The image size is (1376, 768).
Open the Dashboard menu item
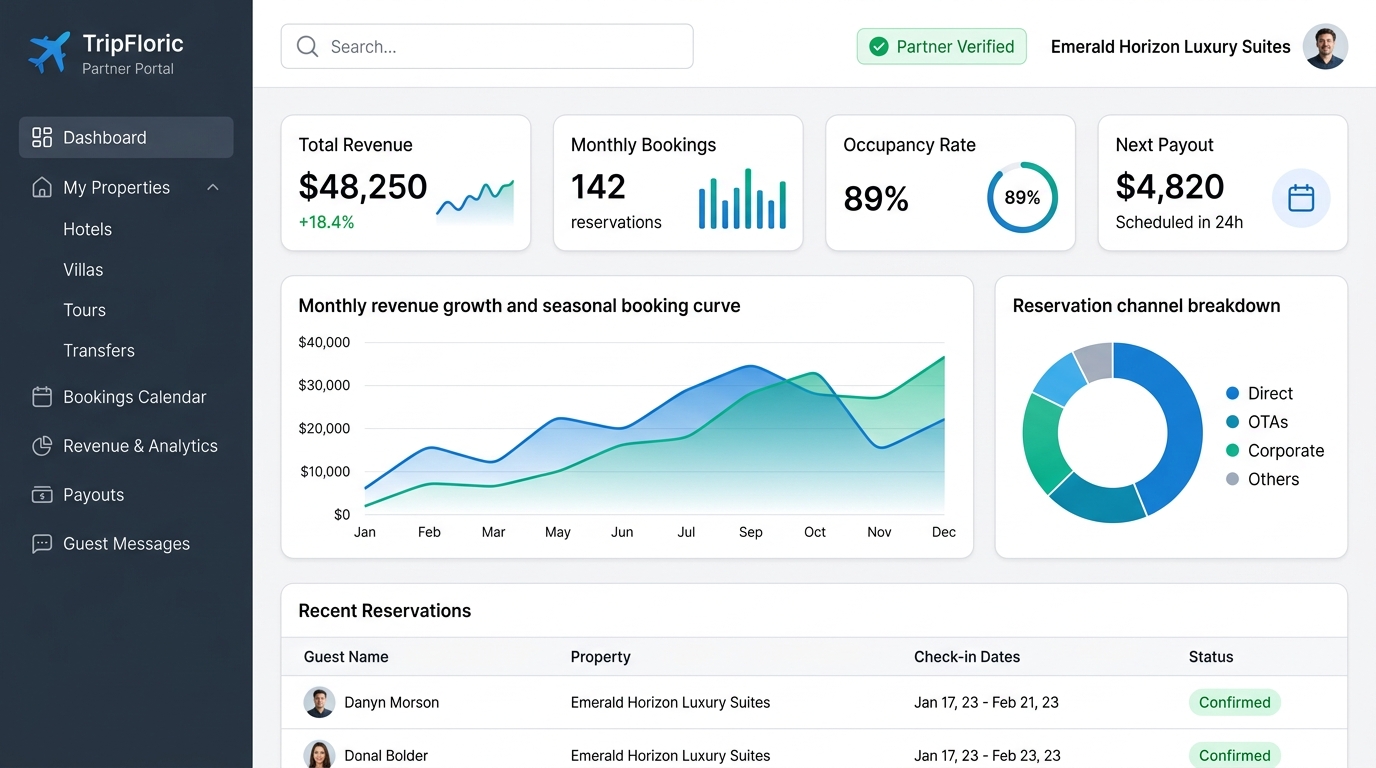click(126, 137)
